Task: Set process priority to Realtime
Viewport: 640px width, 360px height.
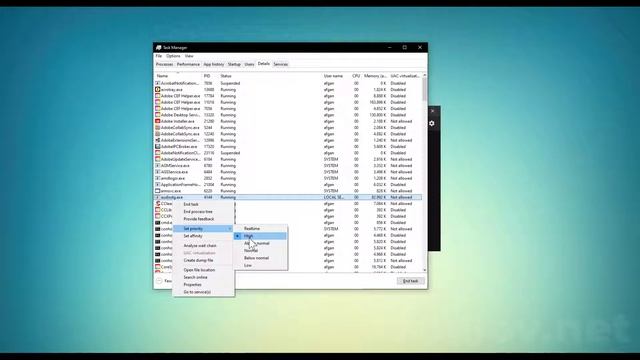Action: coord(260,229)
